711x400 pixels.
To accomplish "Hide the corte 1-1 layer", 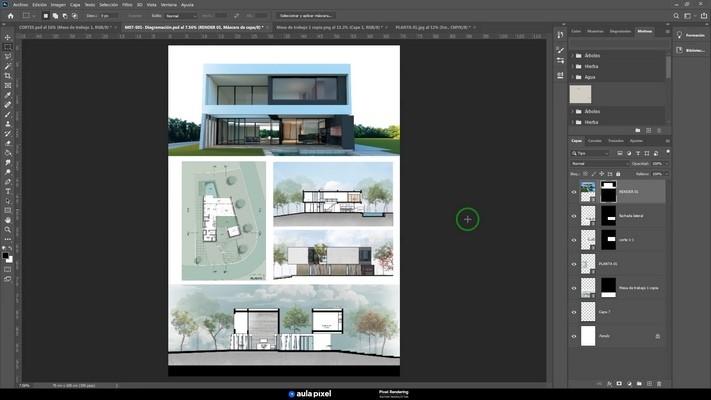I will (574, 240).
